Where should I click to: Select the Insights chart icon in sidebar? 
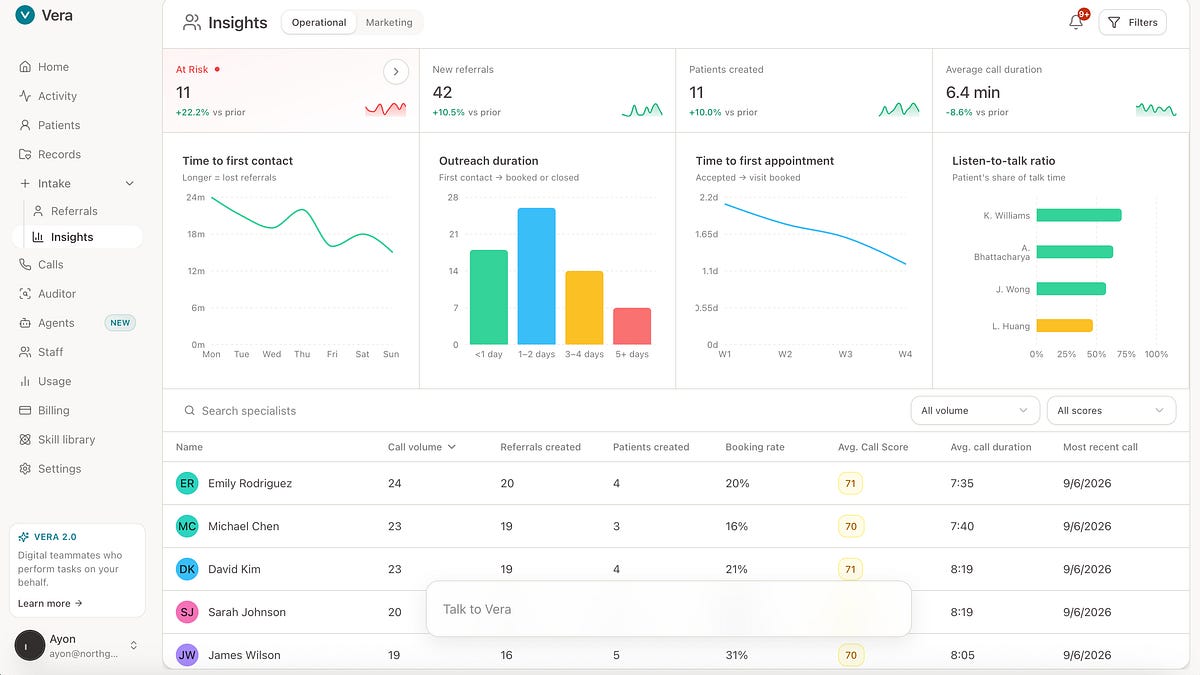click(x=38, y=237)
